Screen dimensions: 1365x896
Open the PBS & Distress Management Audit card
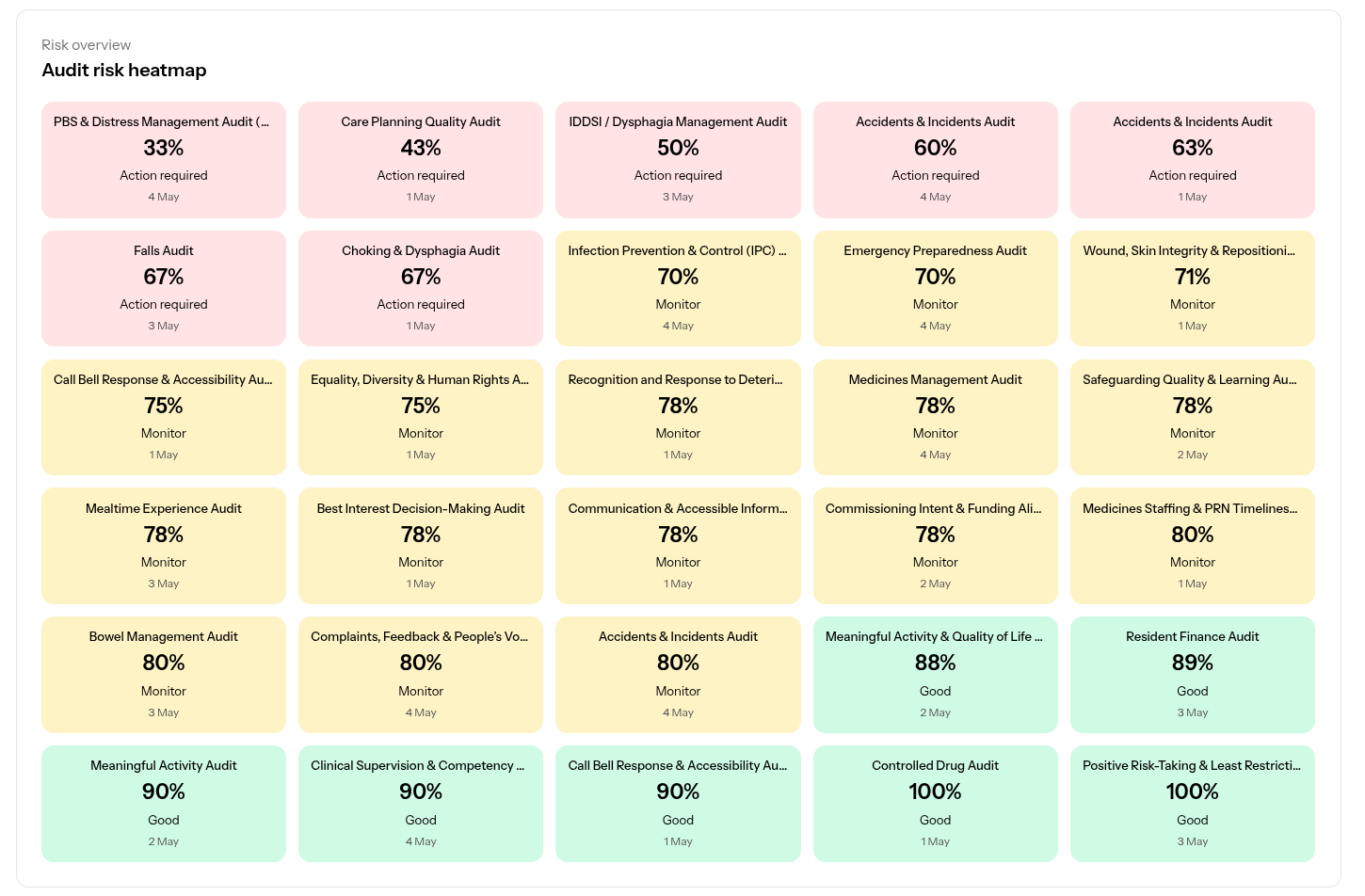pyautogui.click(x=164, y=160)
